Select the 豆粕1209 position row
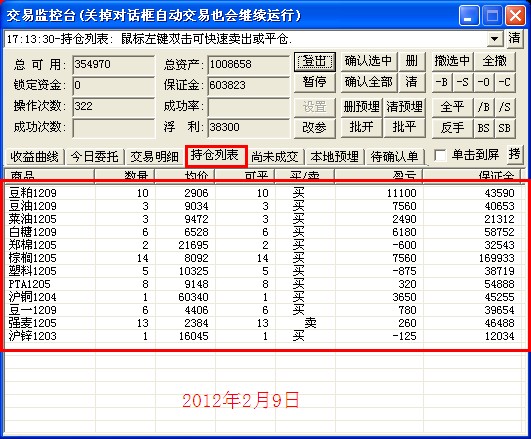531x439 pixels. tap(263, 193)
